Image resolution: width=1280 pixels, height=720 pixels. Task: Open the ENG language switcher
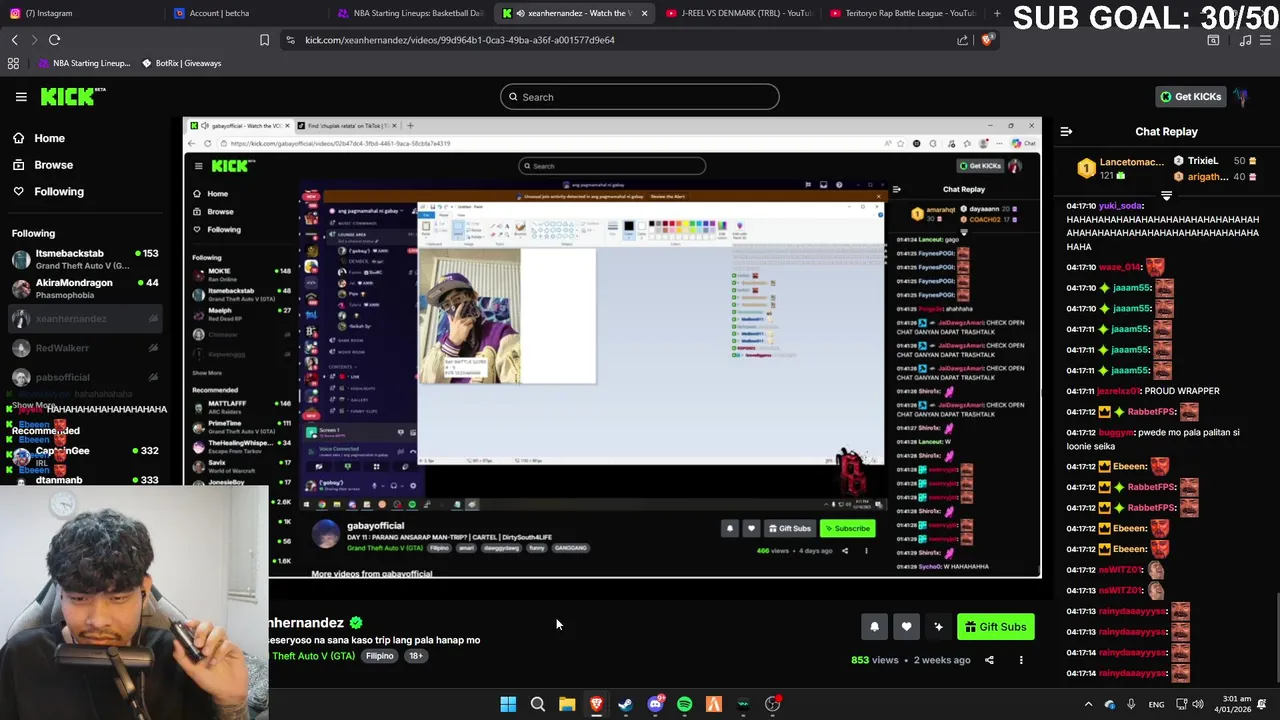[x=1156, y=704]
